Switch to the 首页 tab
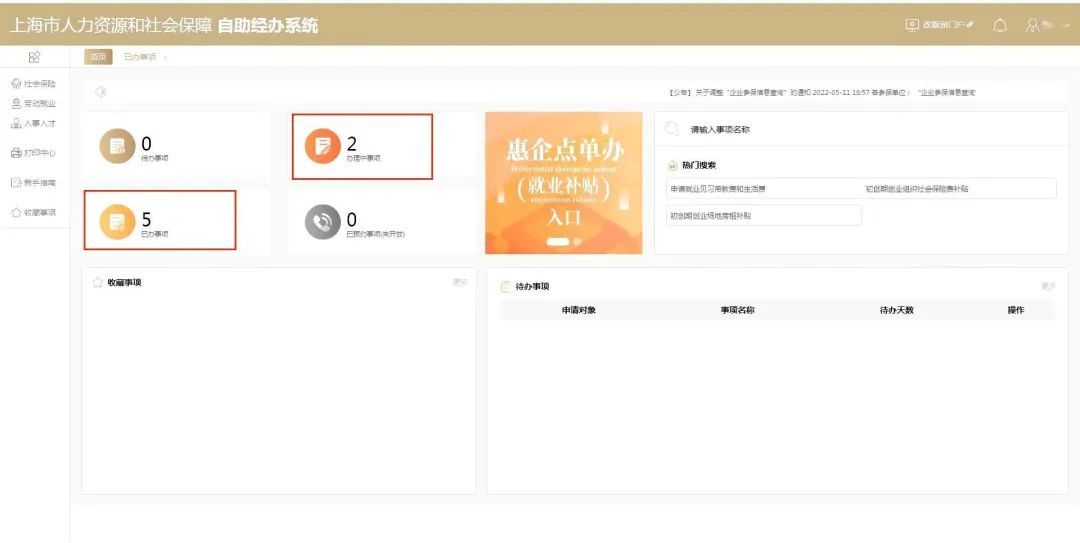 (98, 57)
